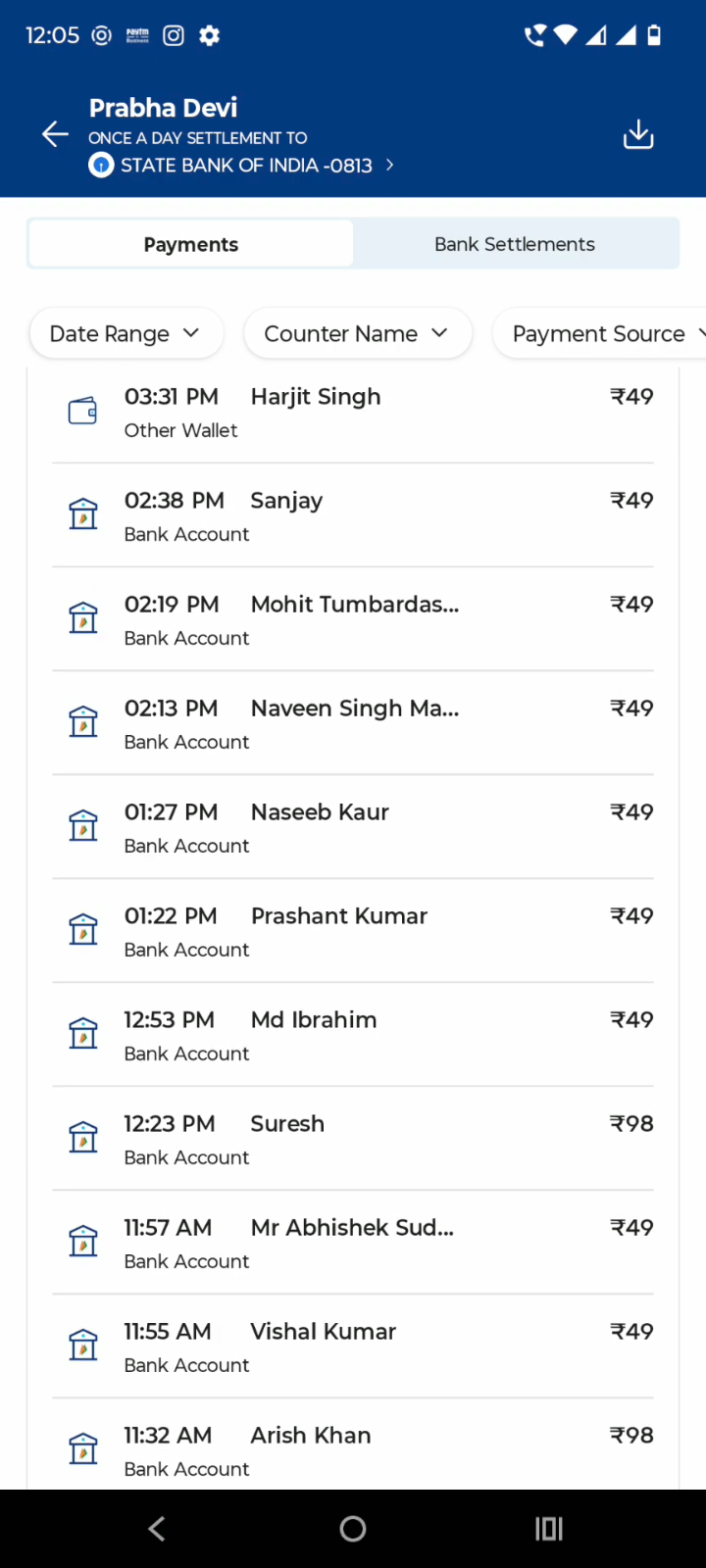This screenshot has width=706, height=1568.
Task: Tap the info icon beside State Bank
Action: [101, 166]
